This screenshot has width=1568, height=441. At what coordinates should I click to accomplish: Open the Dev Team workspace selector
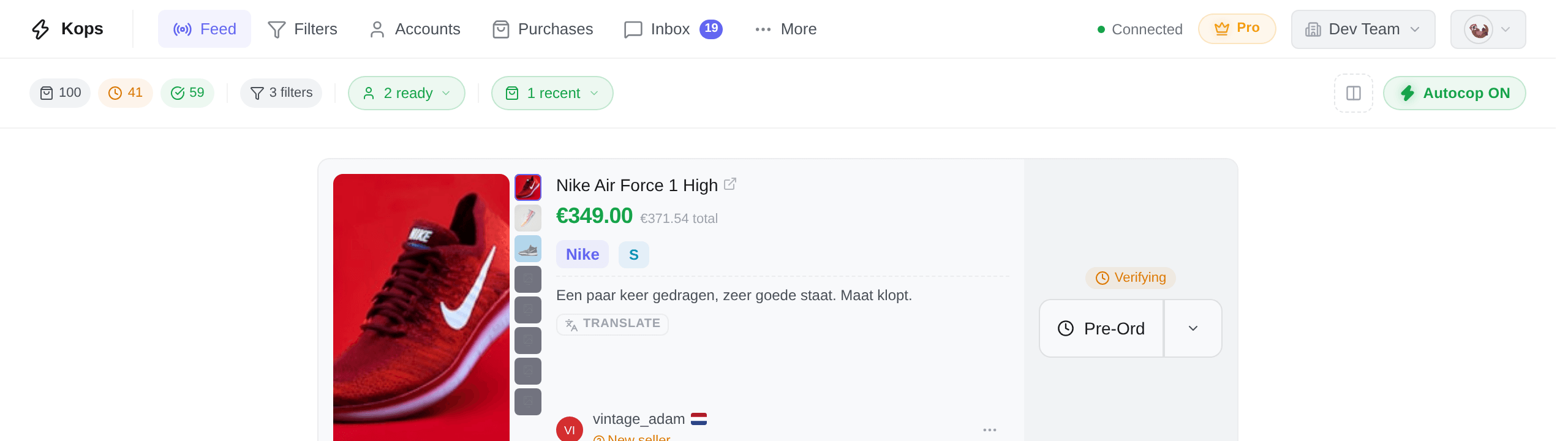[1363, 29]
